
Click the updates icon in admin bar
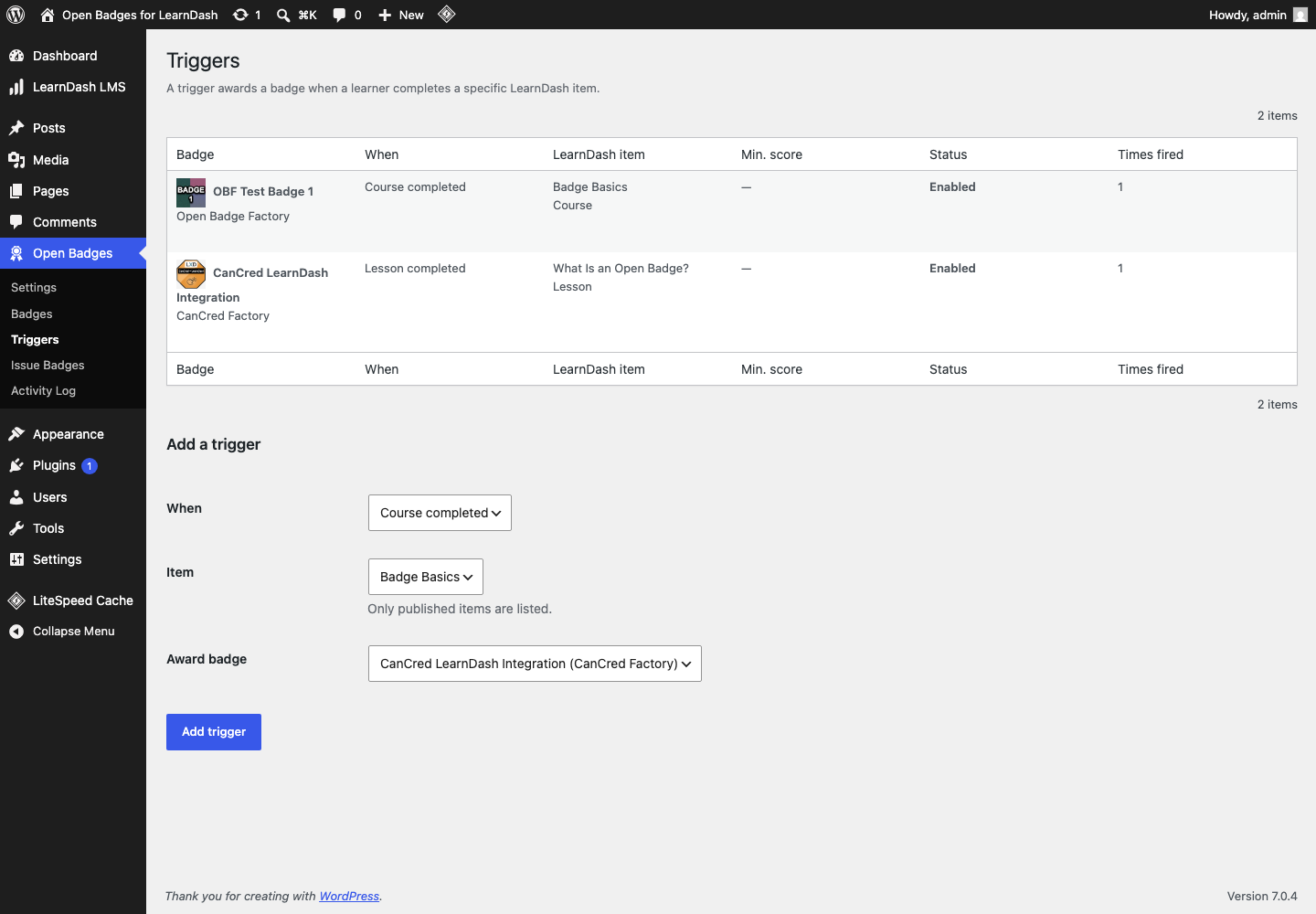click(x=240, y=15)
